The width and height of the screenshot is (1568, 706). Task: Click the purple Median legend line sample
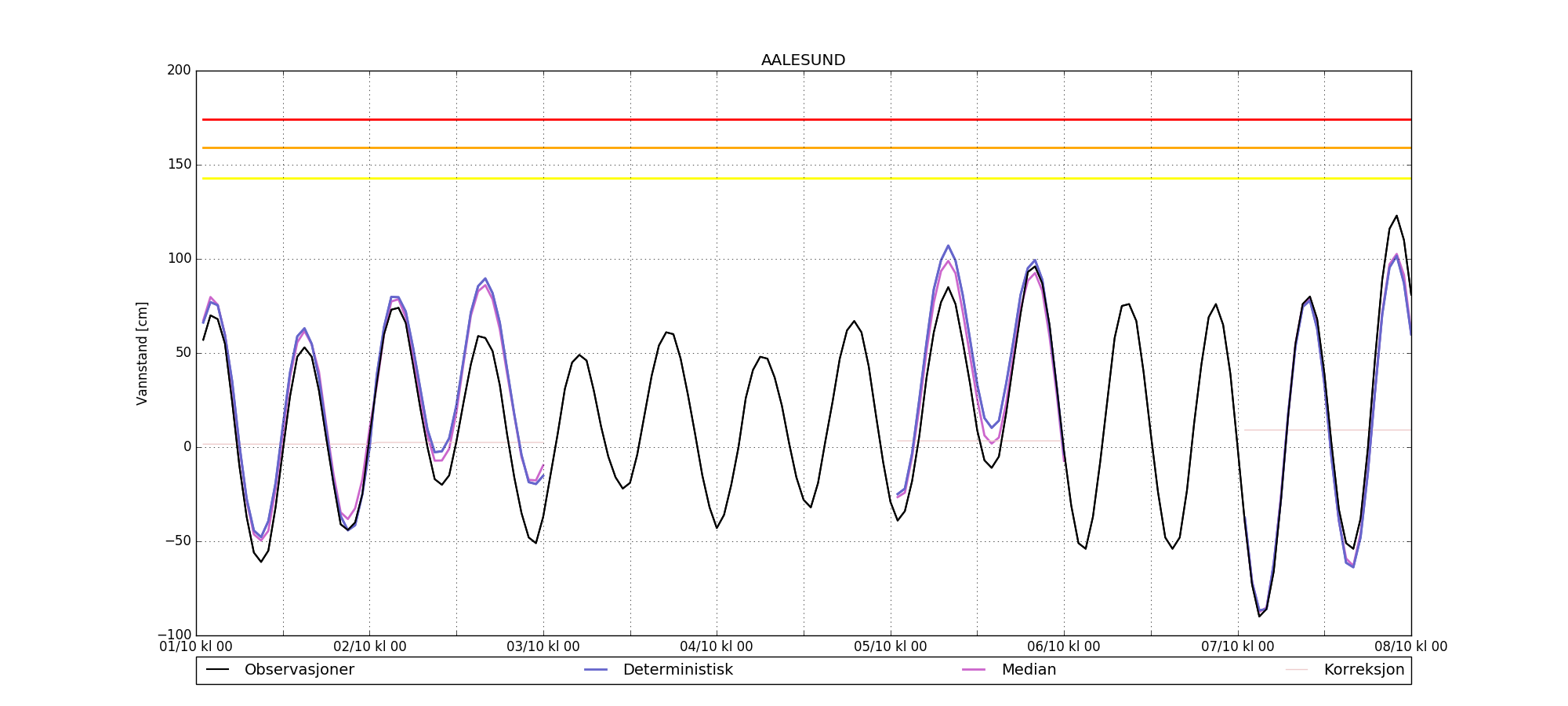tap(974, 670)
